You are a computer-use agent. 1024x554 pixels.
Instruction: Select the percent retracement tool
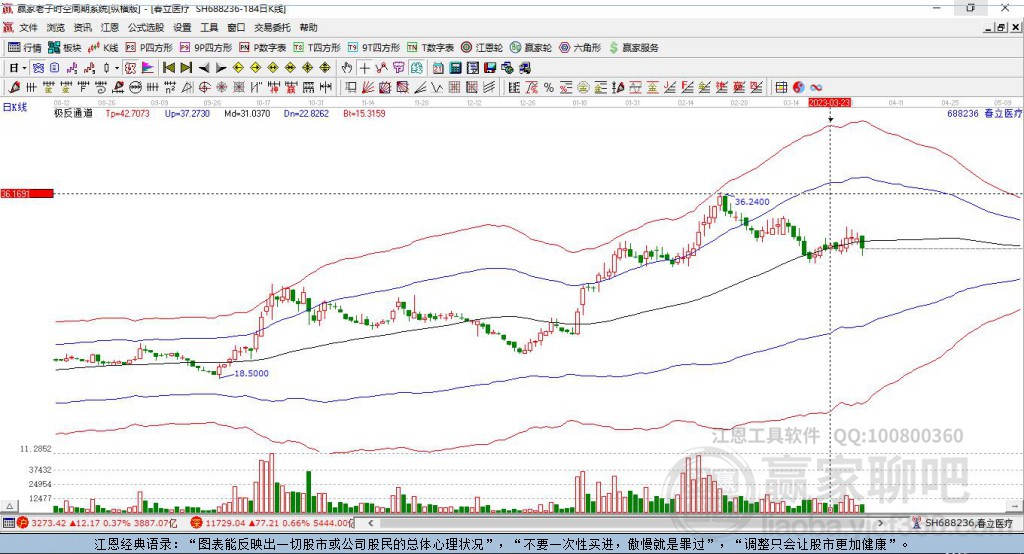click(549, 87)
